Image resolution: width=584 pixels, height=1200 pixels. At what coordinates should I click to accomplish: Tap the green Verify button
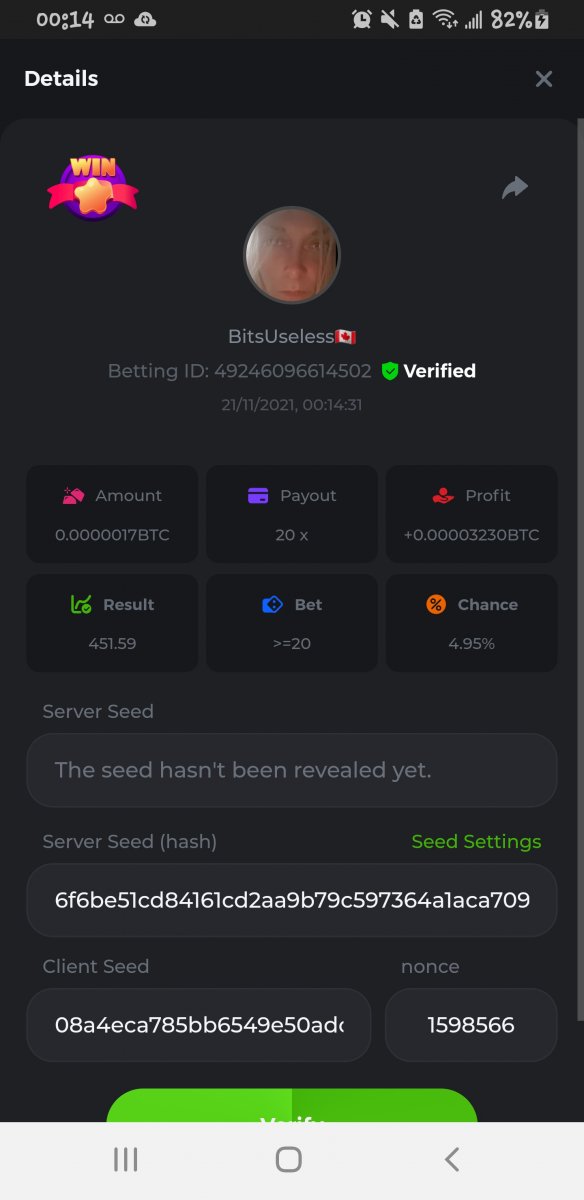click(x=292, y=1106)
